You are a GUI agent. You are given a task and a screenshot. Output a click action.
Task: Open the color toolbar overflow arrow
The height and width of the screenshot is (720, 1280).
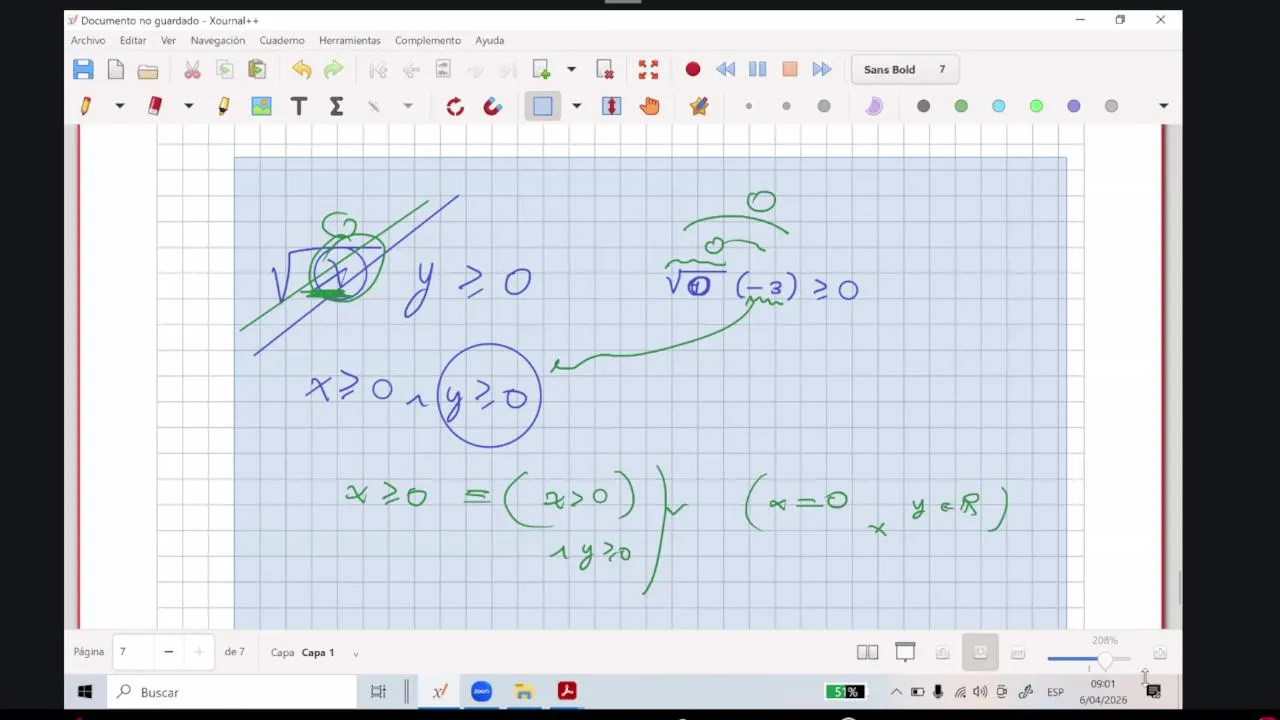(x=1163, y=106)
